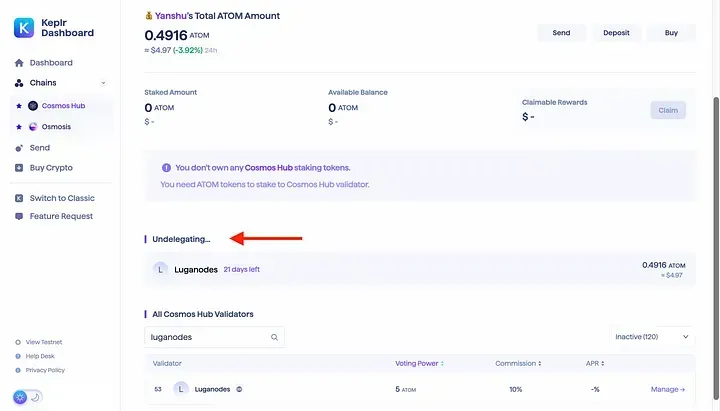The height and width of the screenshot is (411, 720).
Task: Unstar the Osmosis favorite star
Action: pyautogui.click(x=19, y=127)
